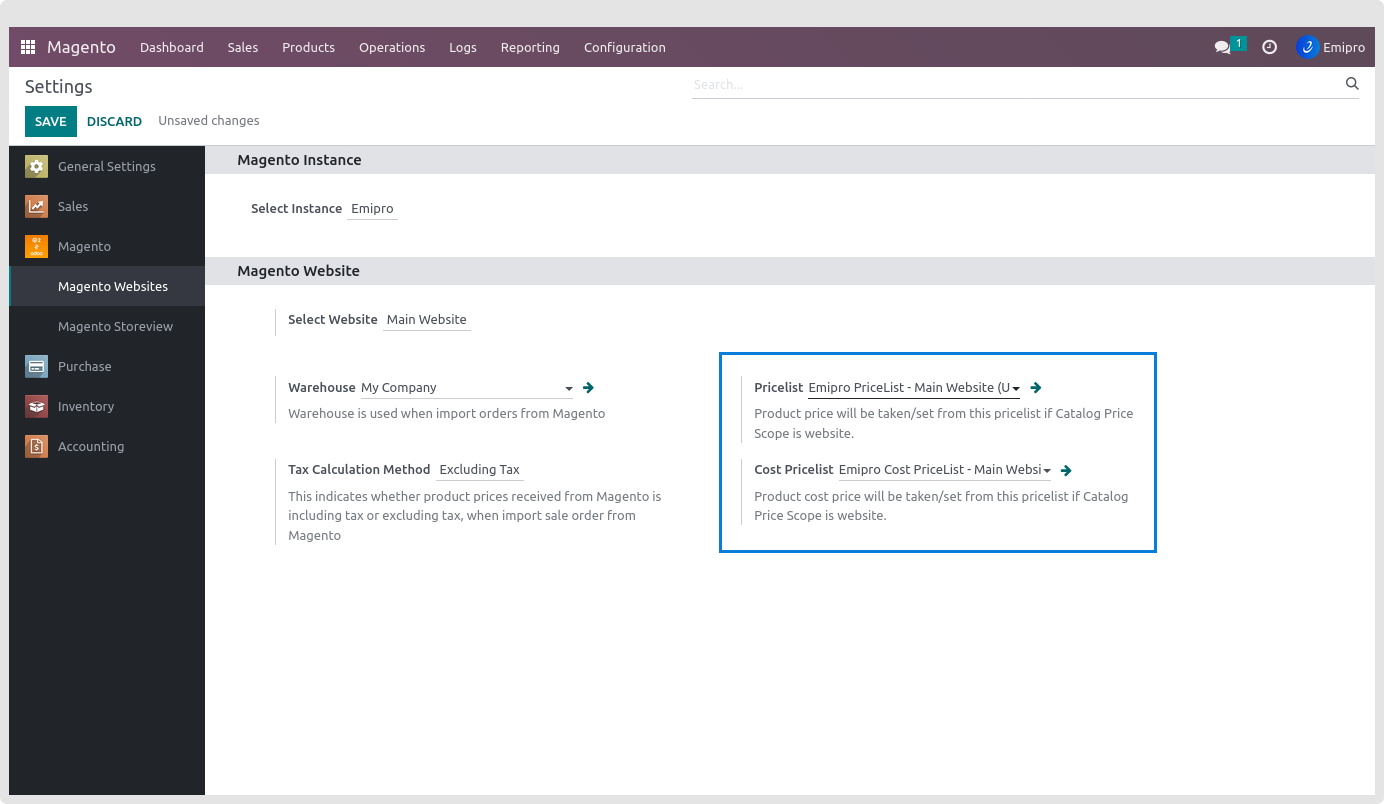Expand the Pricelist dropdown

[x=1016, y=388]
